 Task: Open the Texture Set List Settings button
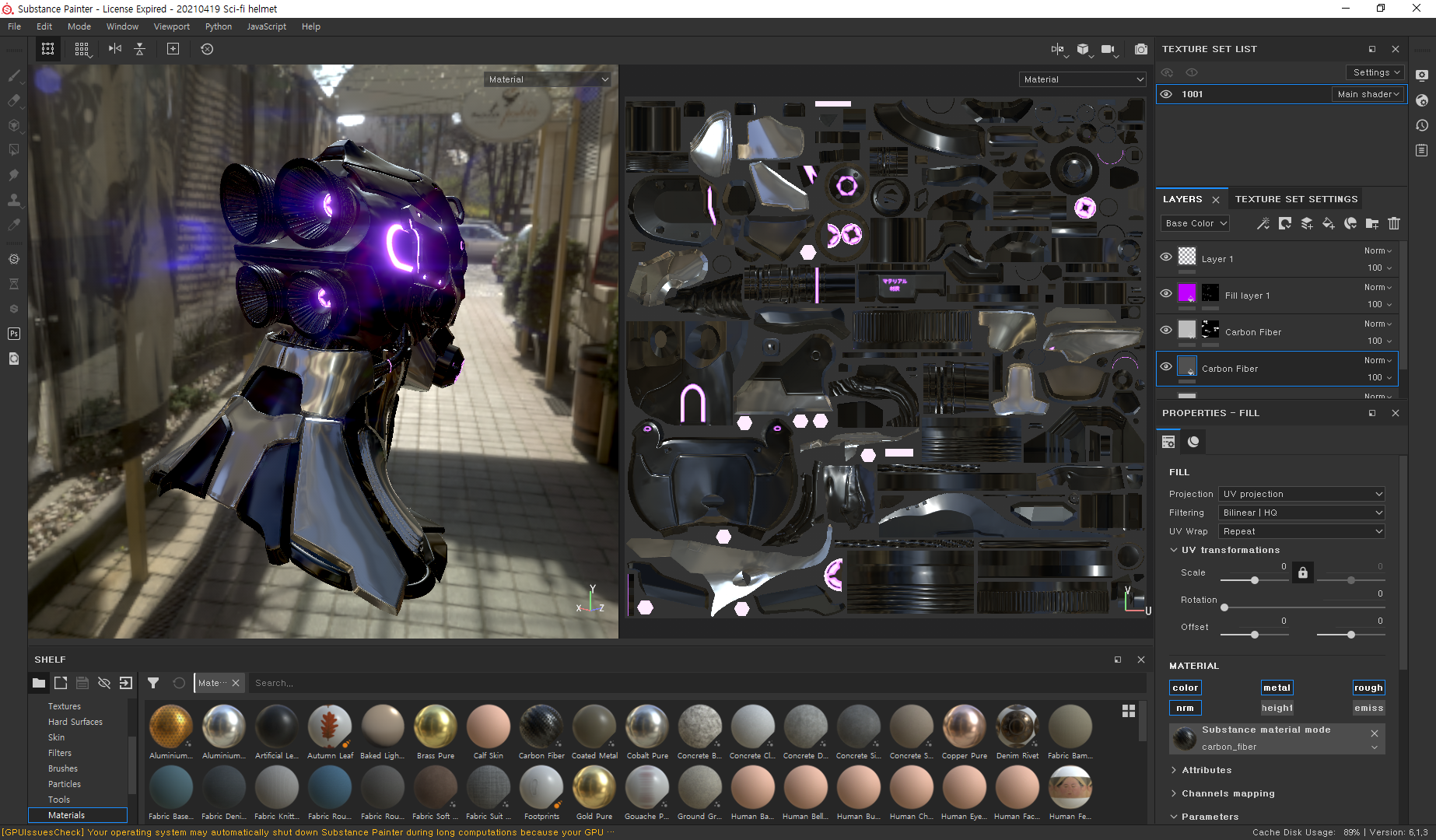click(x=1375, y=72)
